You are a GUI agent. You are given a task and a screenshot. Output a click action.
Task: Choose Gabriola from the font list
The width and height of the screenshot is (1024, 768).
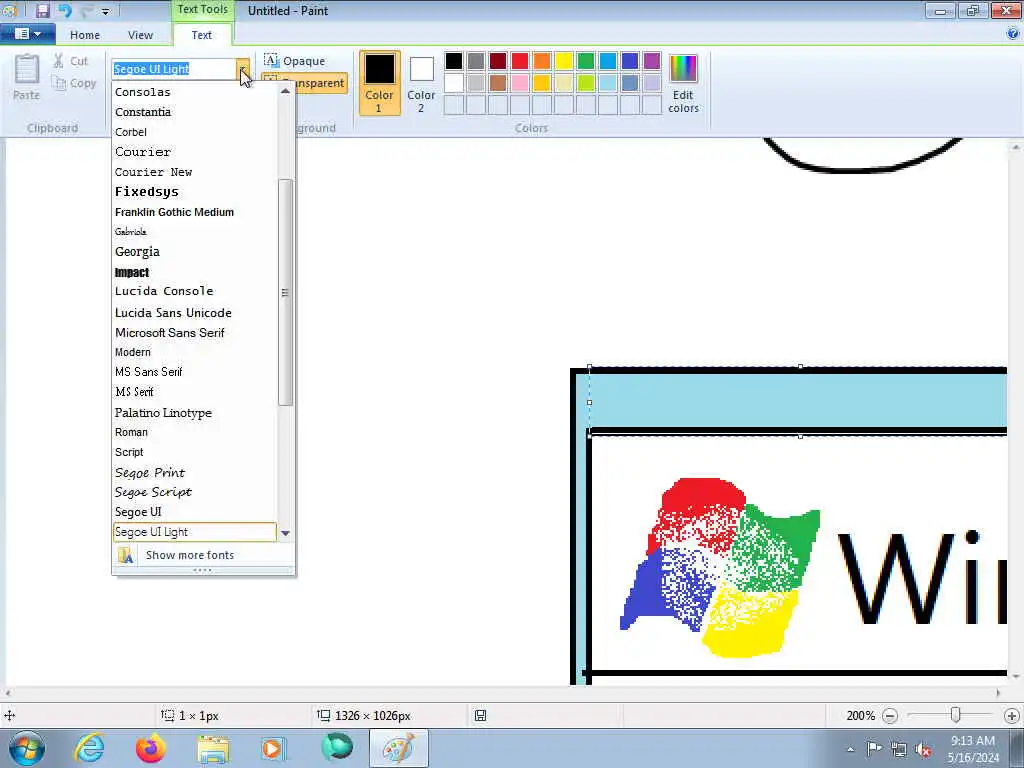tap(195, 232)
